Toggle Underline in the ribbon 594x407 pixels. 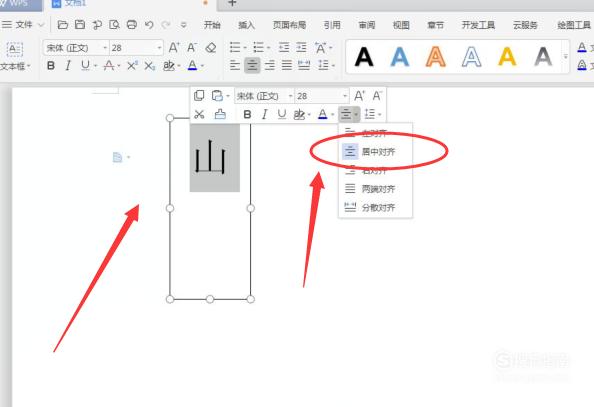point(85,66)
